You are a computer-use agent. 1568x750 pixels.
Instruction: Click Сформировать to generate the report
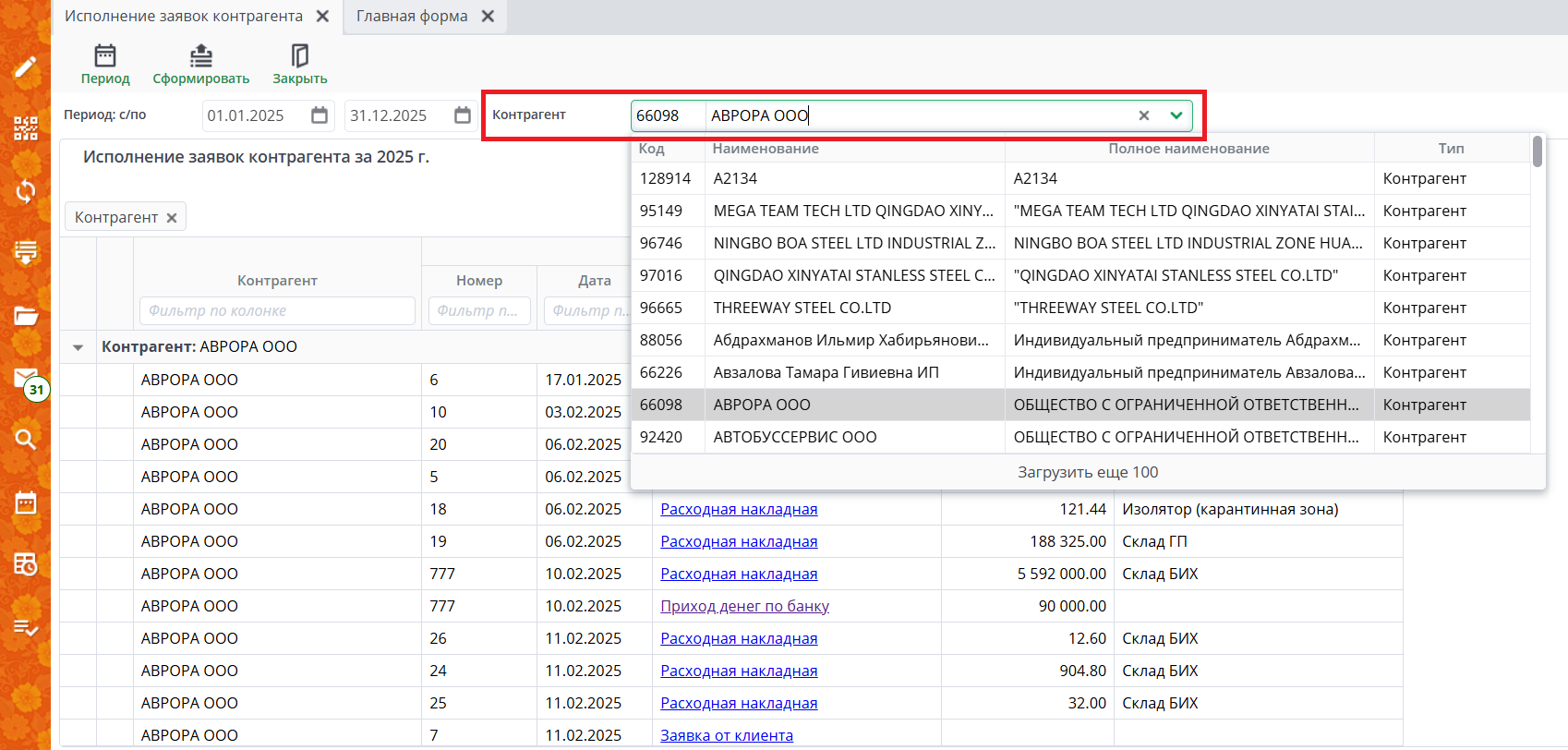point(200,65)
